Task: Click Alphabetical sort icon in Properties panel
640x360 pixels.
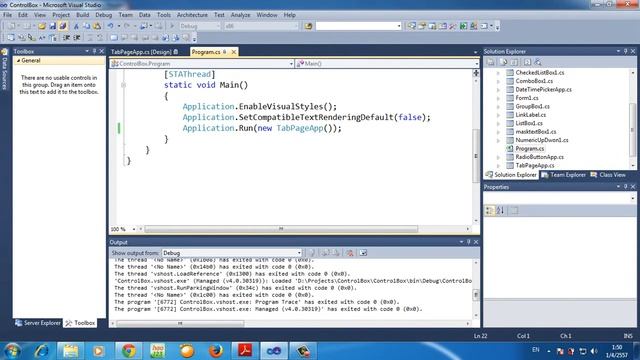Action: [500, 210]
